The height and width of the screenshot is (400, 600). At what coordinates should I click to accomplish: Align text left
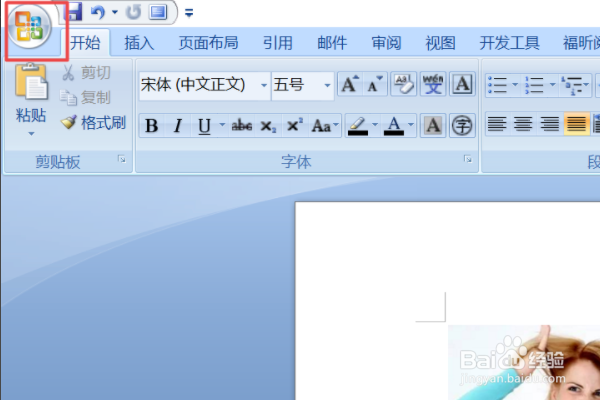coord(497,124)
